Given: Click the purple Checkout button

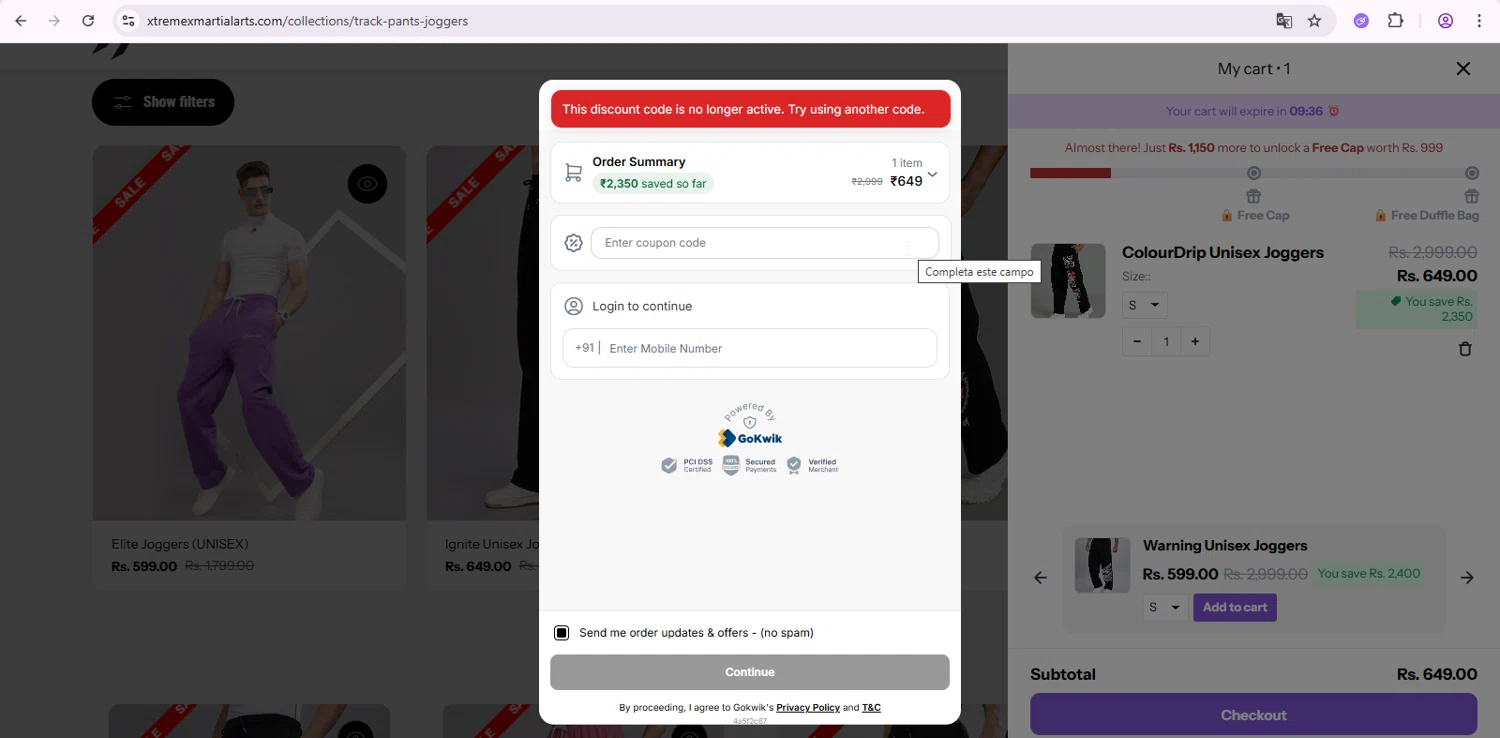Looking at the screenshot, I should point(1253,715).
